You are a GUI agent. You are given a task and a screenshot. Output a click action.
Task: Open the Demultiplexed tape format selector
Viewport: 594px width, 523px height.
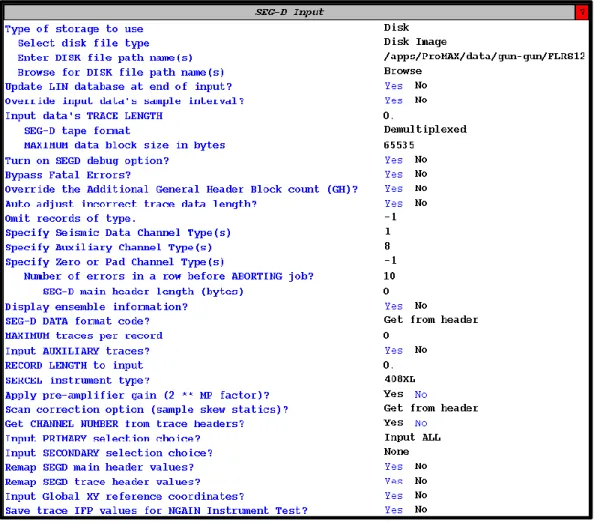(425, 130)
